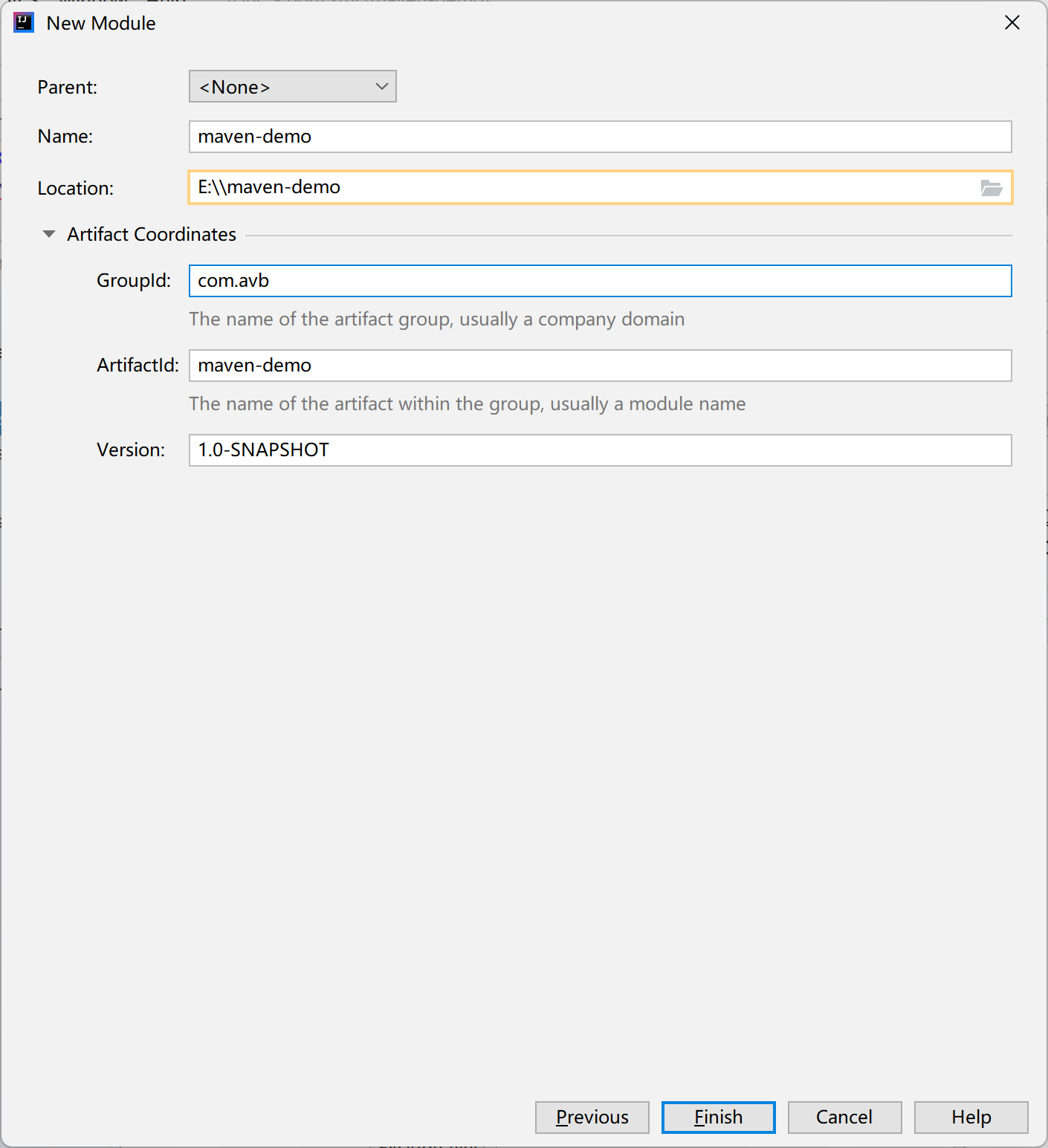Click the "New Module" title text
Screen dimensions: 1048x1148
(x=101, y=23)
